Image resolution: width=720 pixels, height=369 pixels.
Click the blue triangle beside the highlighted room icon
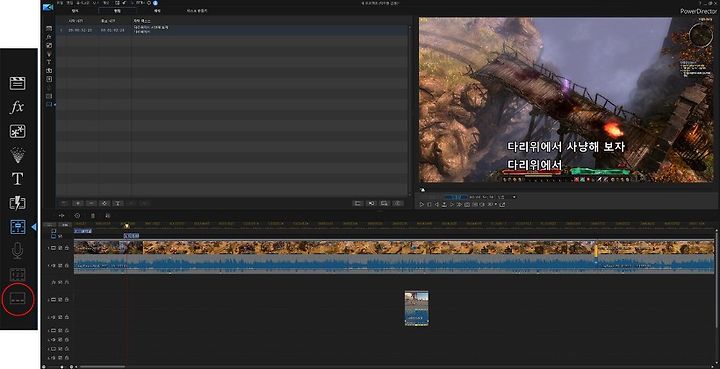(34, 227)
